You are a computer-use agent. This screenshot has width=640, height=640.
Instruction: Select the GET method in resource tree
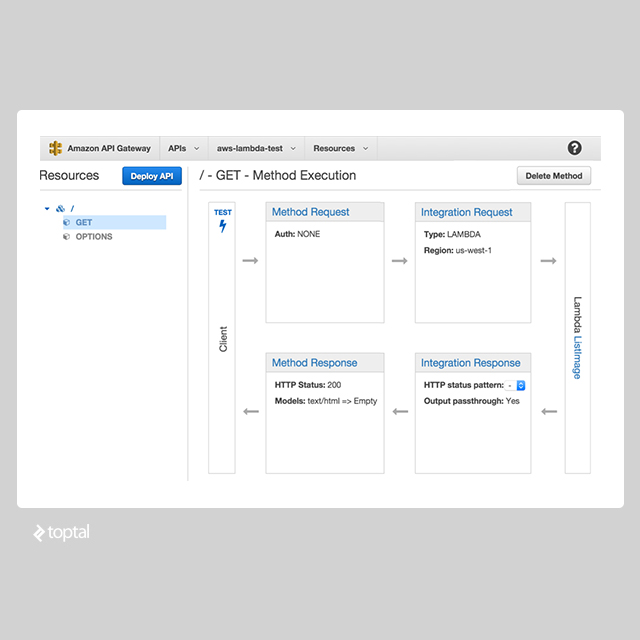[x=84, y=222]
